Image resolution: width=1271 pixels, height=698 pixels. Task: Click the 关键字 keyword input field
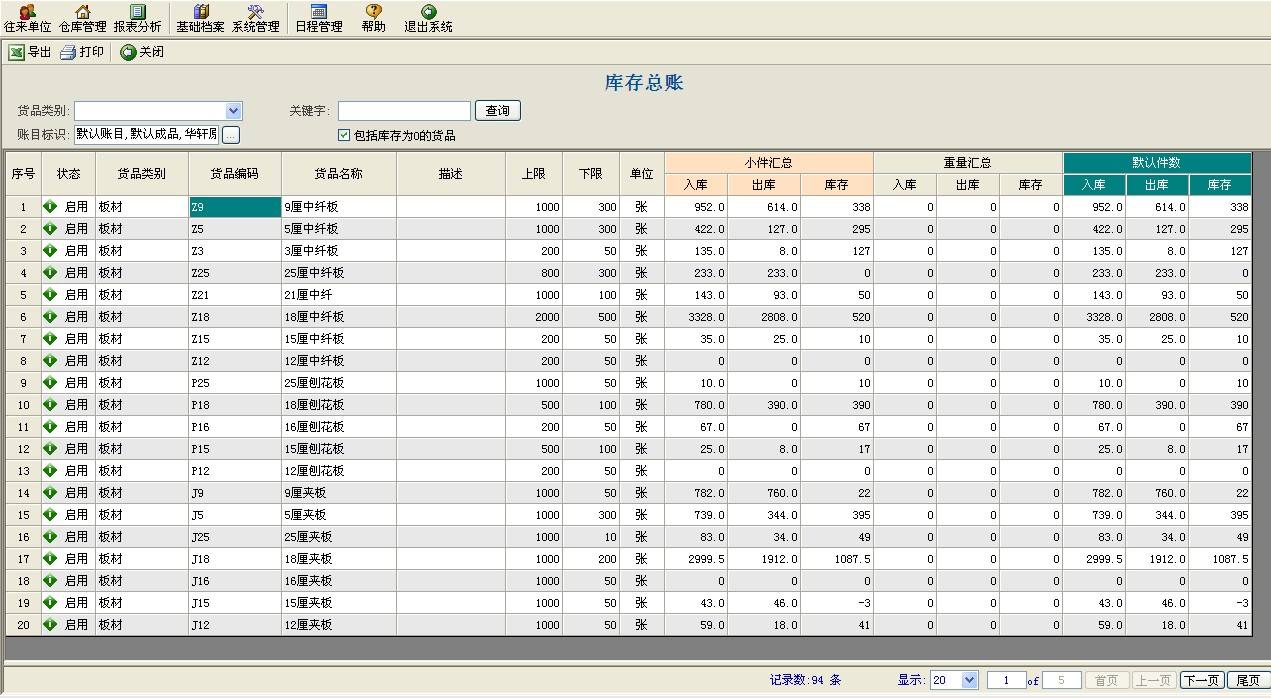(x=404, y=110)
